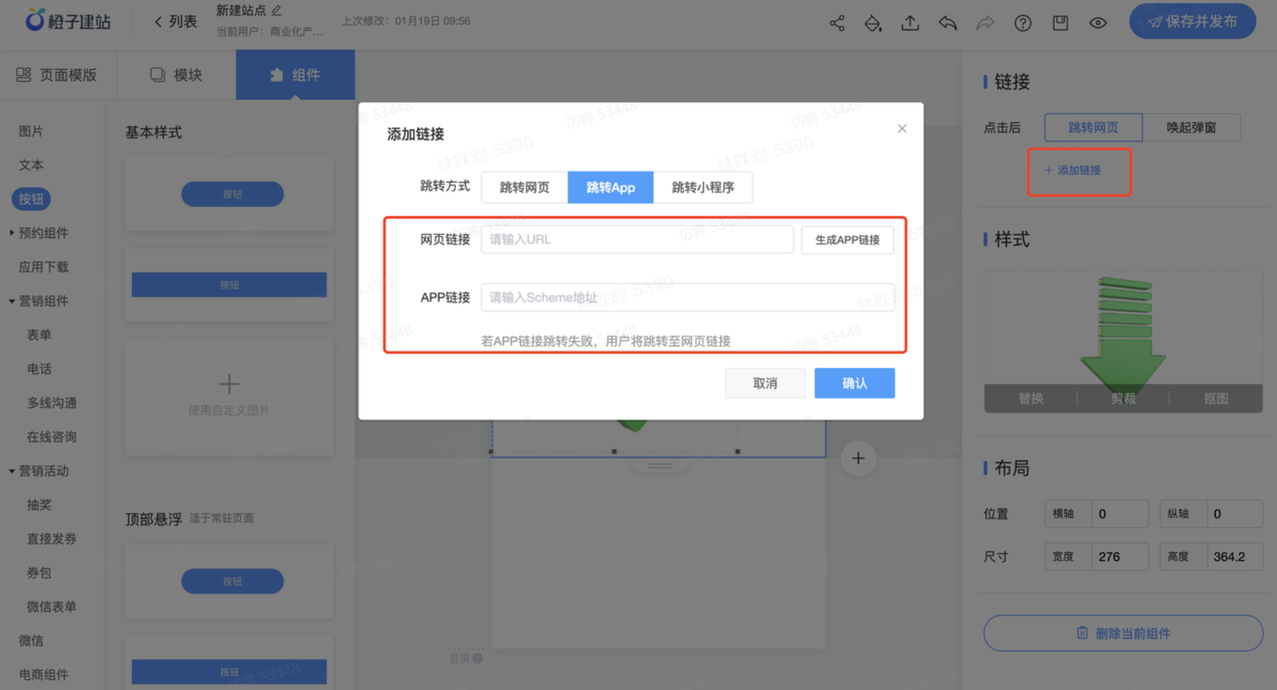This screenshot has width=1277, height=690.
Task: Click the 网页链接 URL input field
Action: 637,239
